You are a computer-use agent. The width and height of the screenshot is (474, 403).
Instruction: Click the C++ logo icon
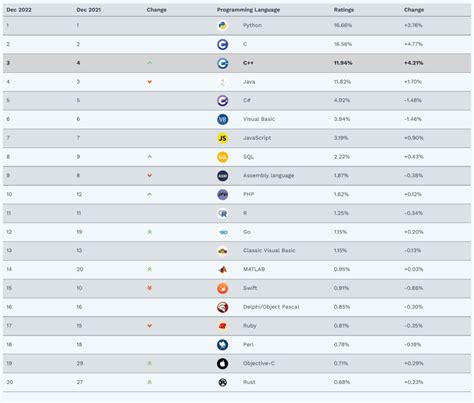point(223,63)
